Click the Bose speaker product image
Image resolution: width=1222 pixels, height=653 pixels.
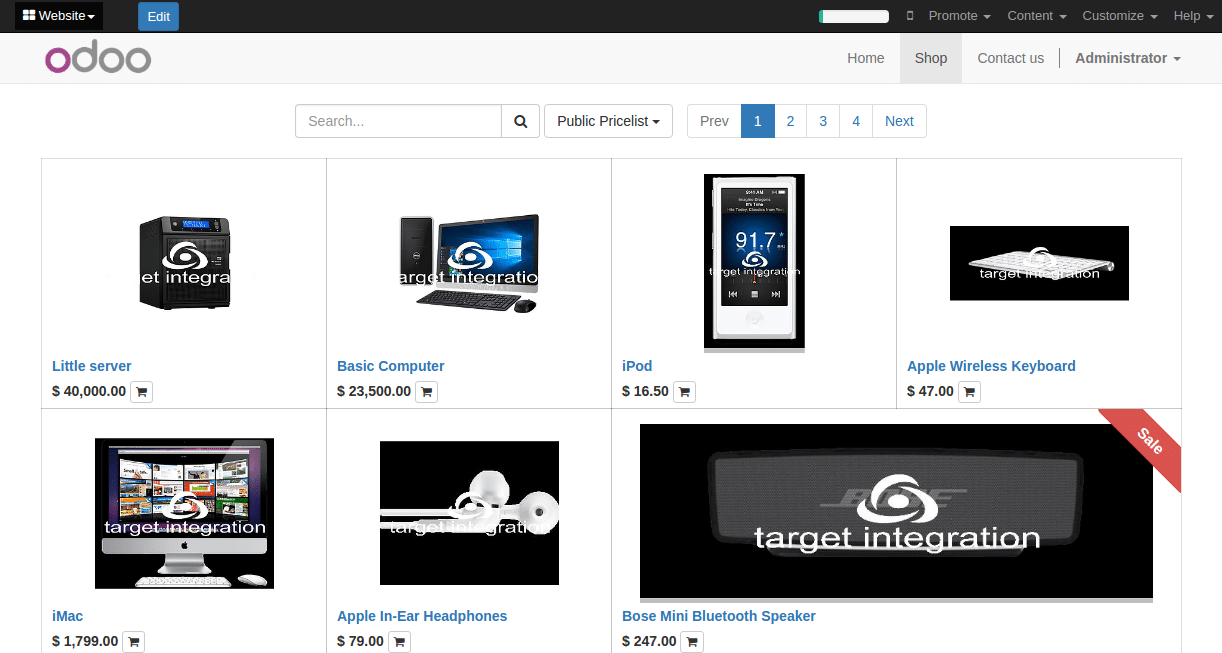pyautogui.click(x=896, y=512)
